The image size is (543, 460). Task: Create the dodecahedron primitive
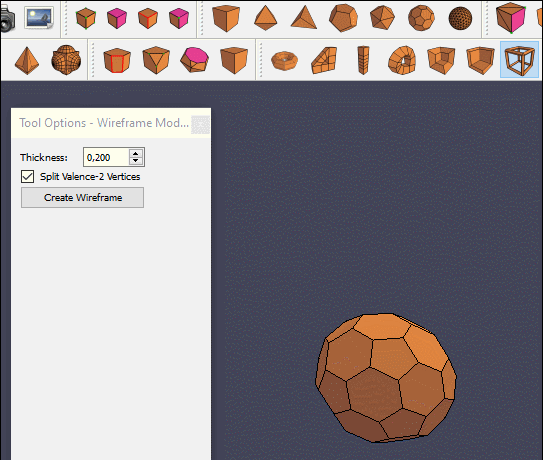tap(343, 18)
